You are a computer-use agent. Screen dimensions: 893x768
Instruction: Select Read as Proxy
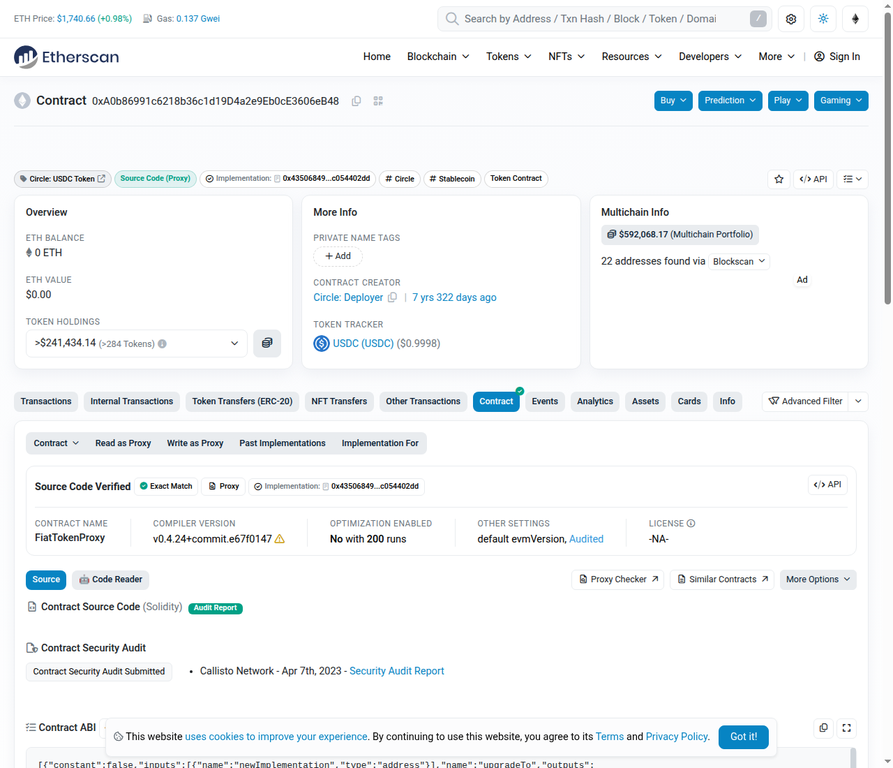(x=123, y=443)
